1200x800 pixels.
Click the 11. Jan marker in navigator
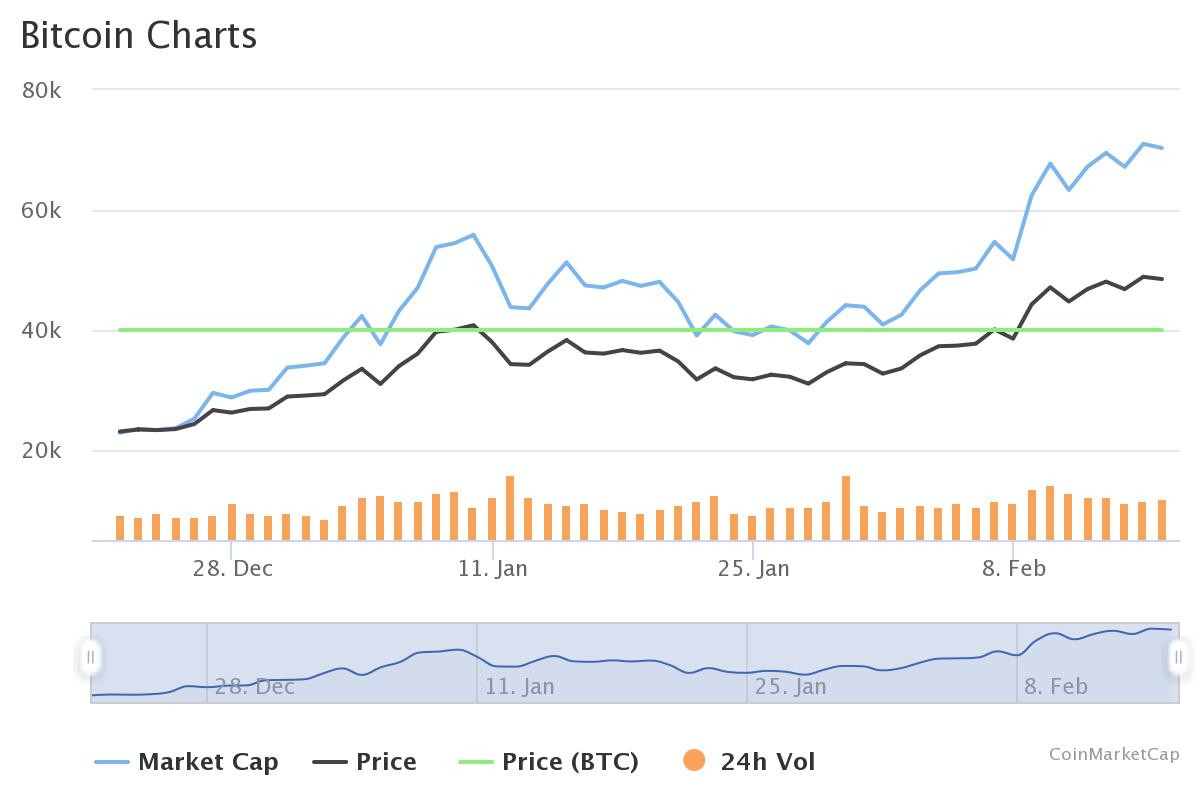tap(519, 687)
